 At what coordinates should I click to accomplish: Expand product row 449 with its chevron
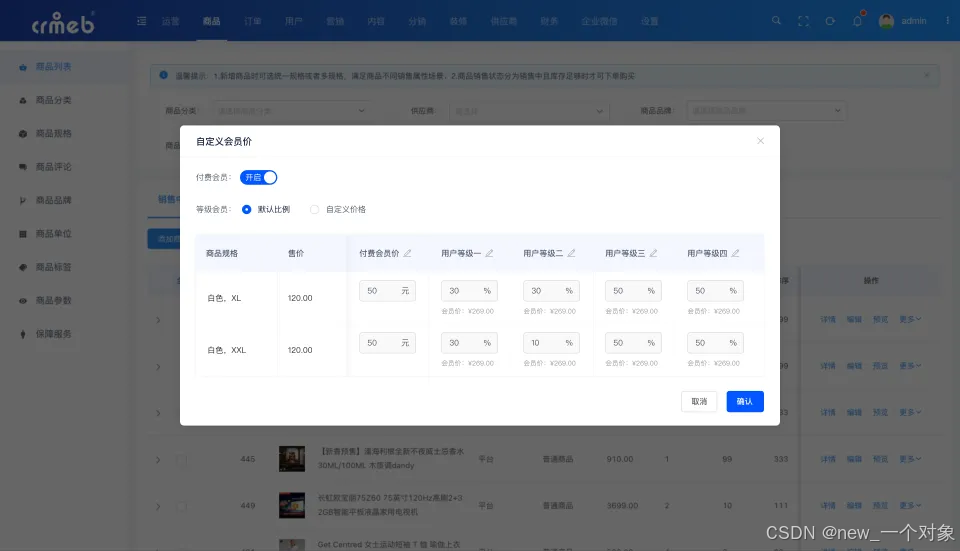(158, 506)
